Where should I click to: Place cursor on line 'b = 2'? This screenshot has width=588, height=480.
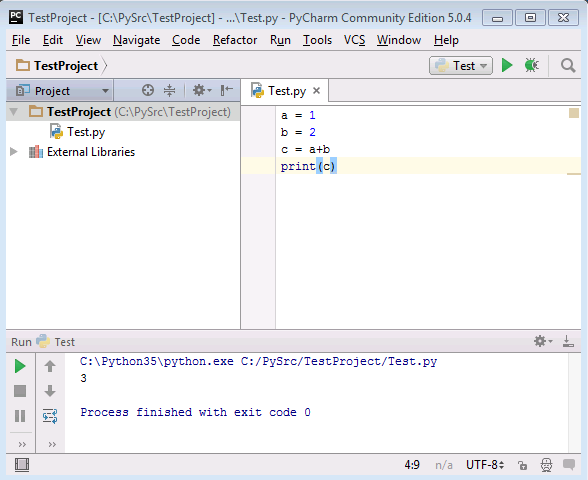tap(298, 132)
